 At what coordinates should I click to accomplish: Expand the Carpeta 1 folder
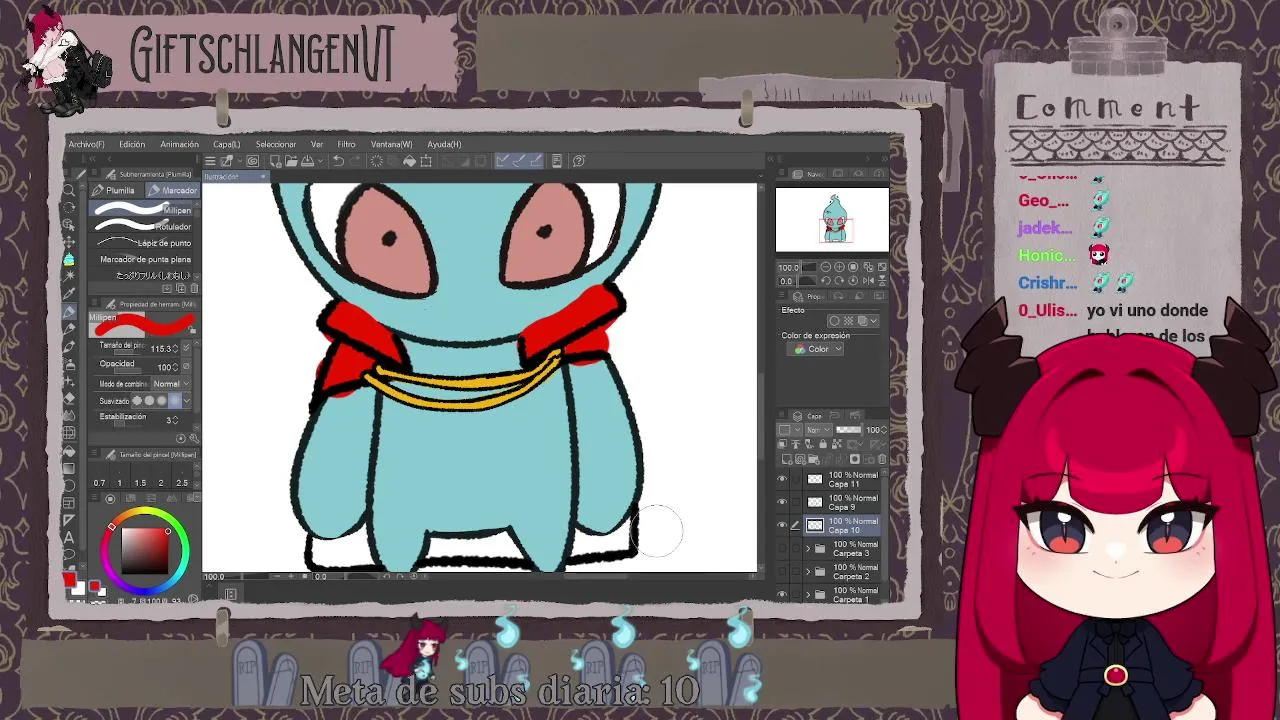[808, 595]
